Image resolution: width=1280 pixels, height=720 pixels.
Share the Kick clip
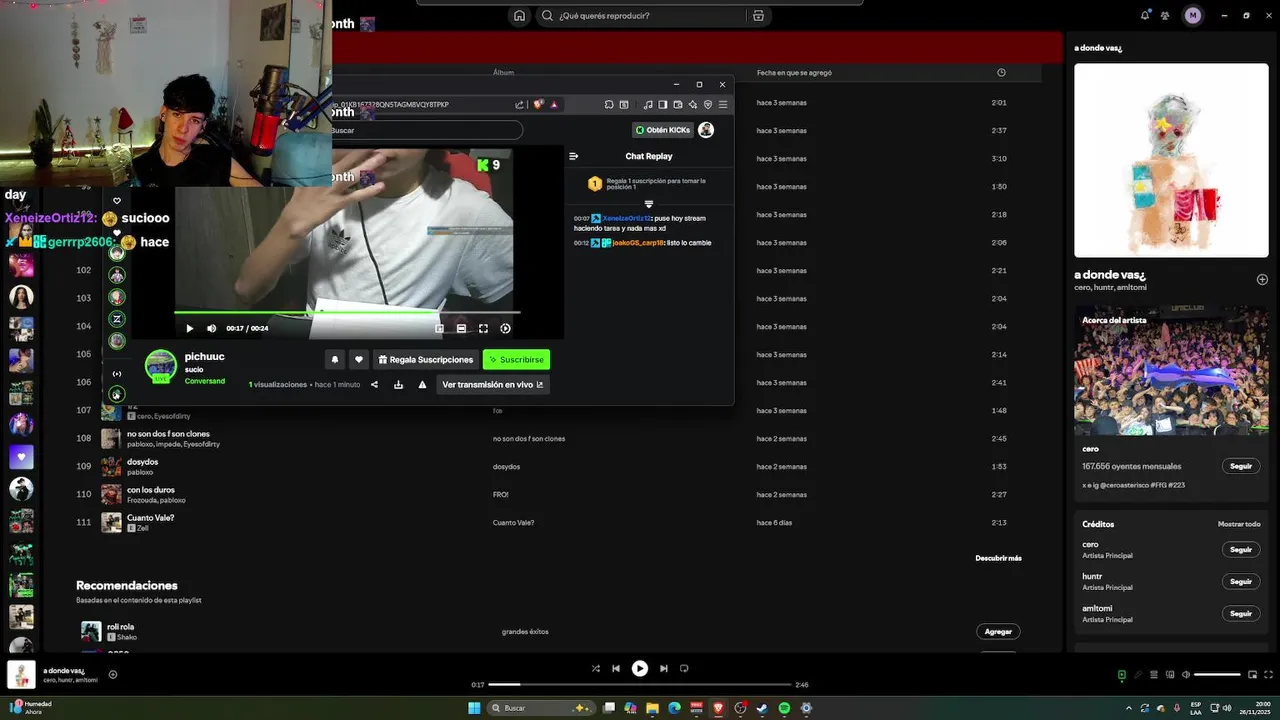pyautogui.click(x=375, y=384)
